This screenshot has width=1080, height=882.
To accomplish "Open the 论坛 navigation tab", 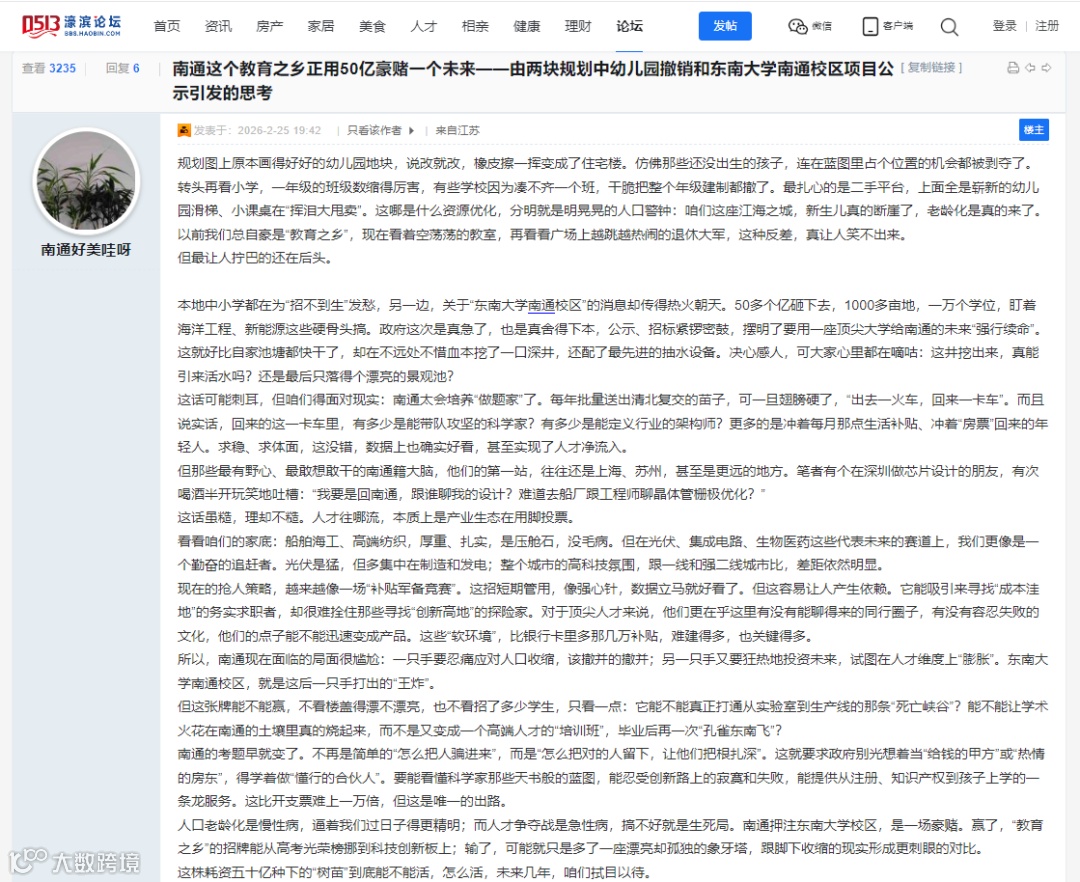I will [x=629, y=26].
